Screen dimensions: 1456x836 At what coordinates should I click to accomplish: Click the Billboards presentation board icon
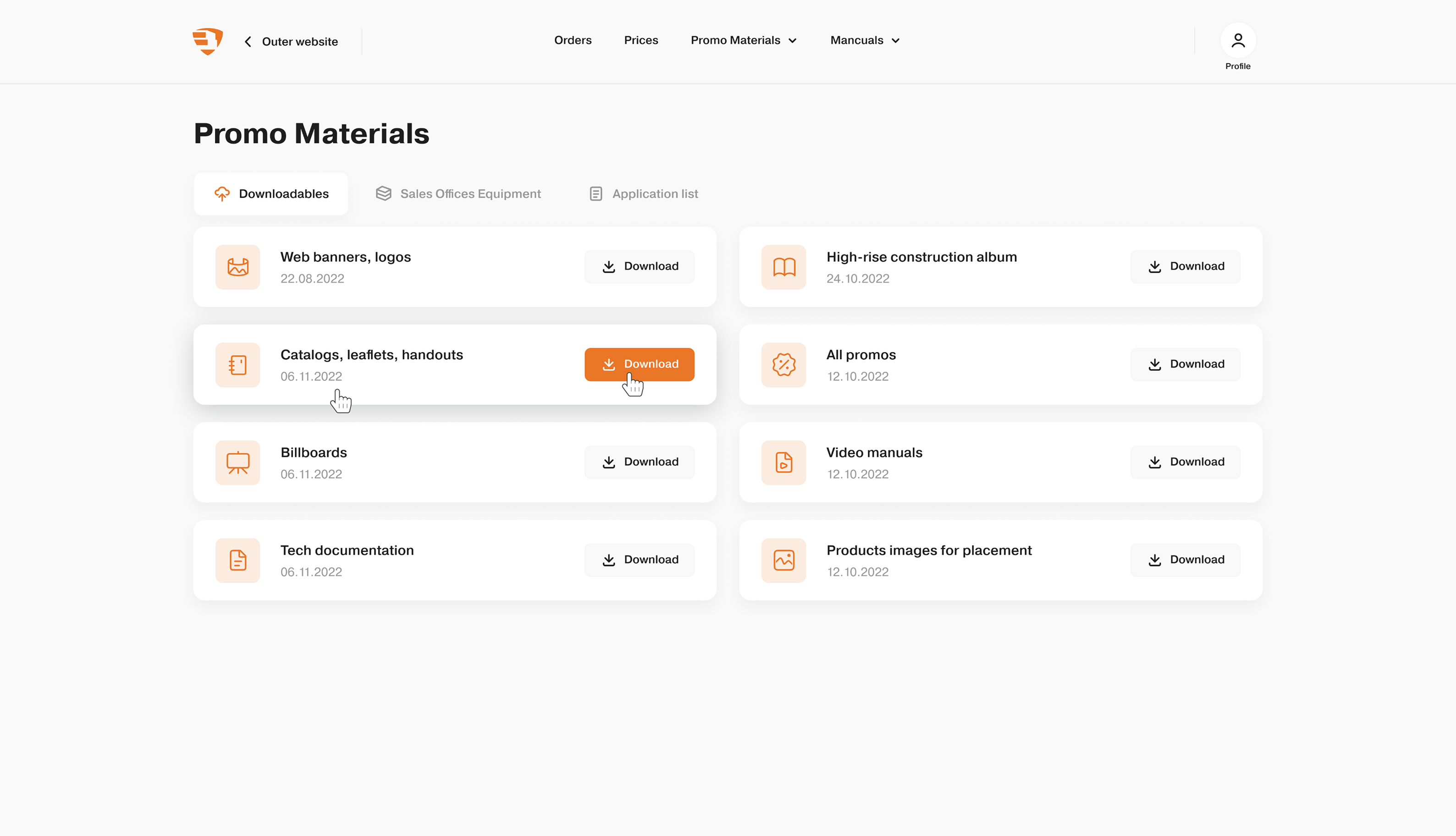tap(237, 462)
